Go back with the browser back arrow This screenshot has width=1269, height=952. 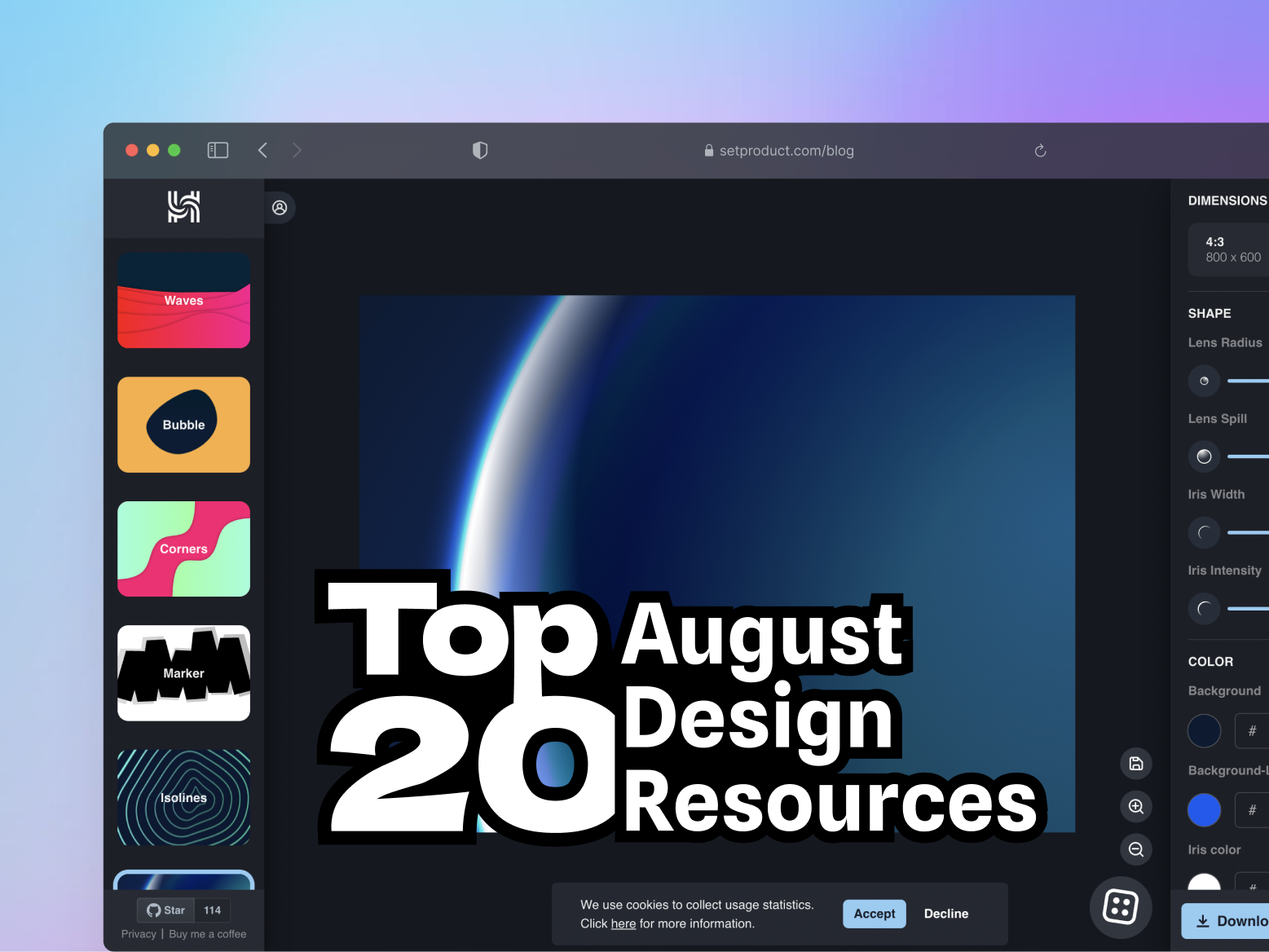click(x=262, y=150)
